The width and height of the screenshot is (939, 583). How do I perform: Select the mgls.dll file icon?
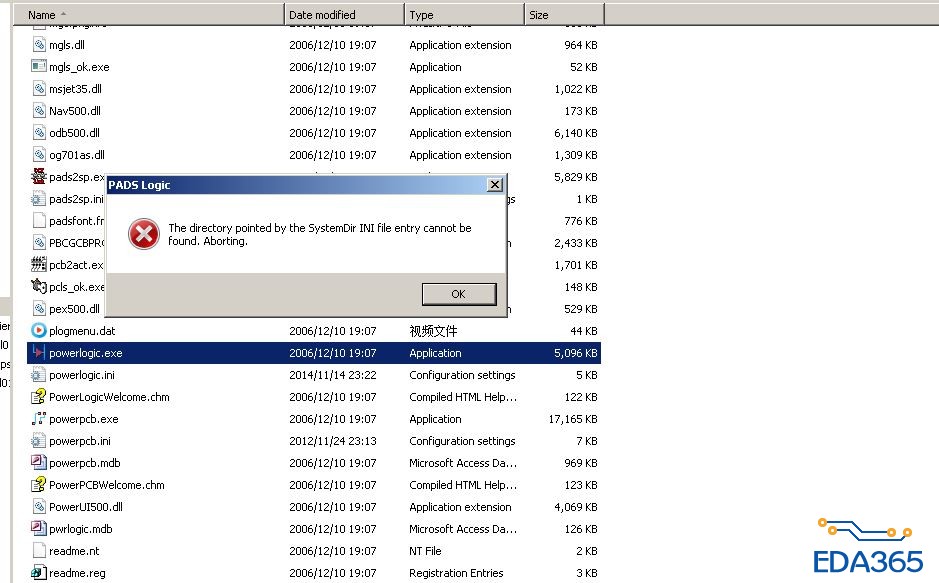coord(39,44)
